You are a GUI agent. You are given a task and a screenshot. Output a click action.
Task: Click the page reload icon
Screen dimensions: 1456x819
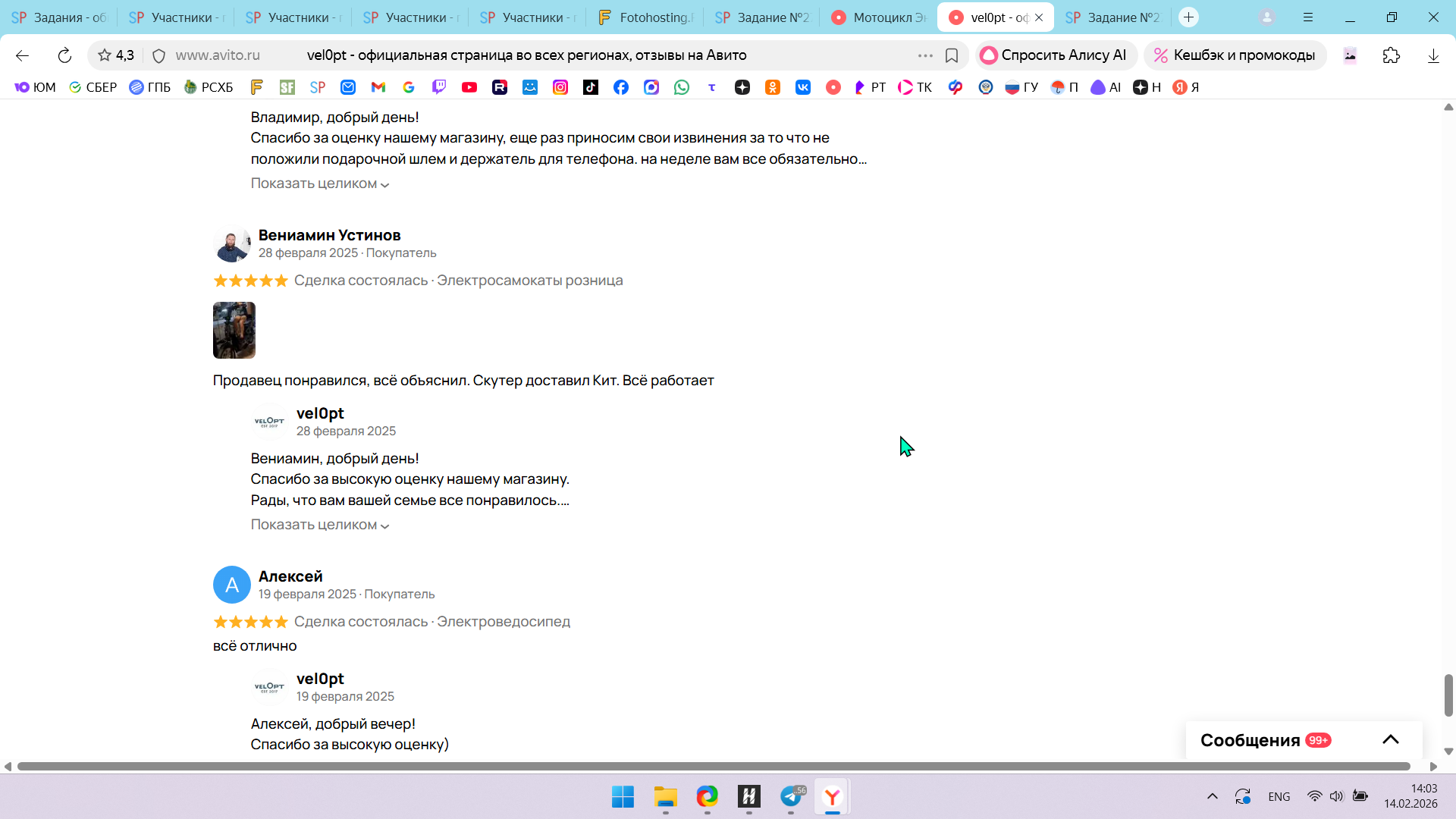(x=64, y=55)
